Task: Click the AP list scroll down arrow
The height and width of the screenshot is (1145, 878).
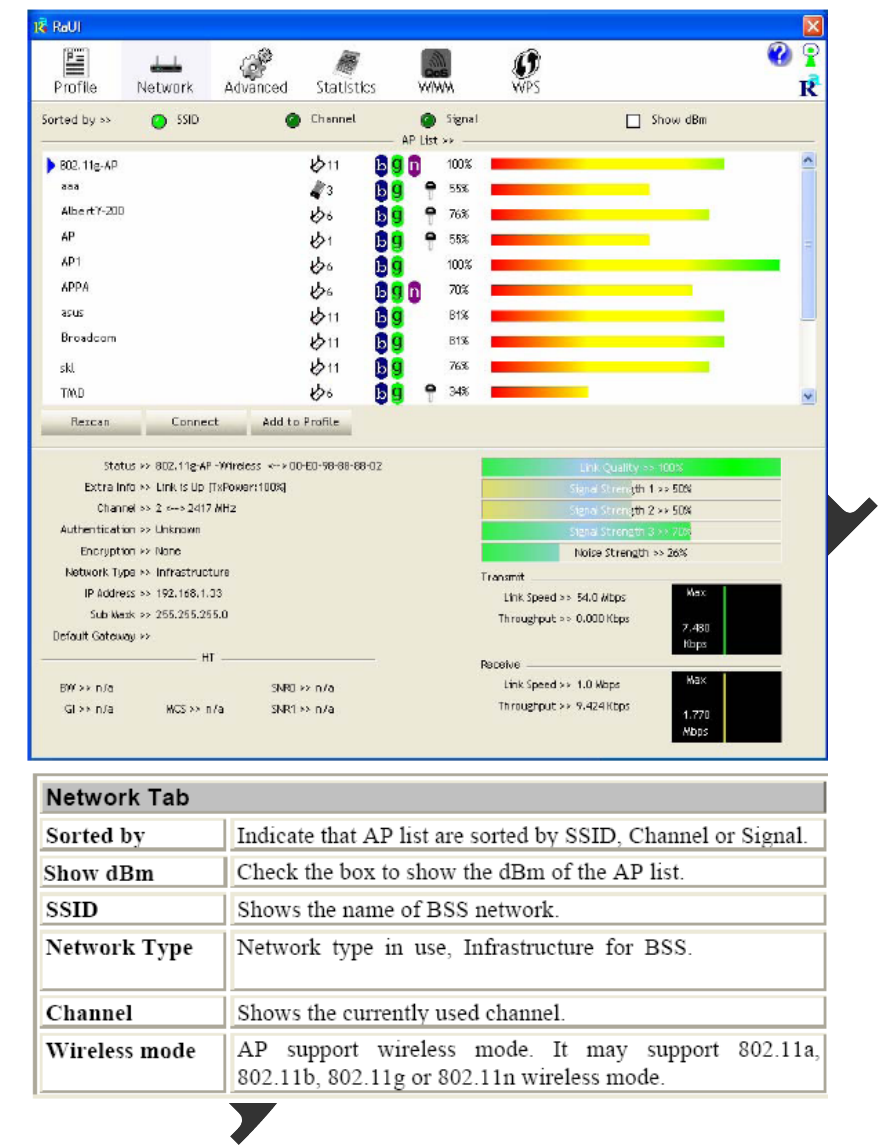Action: pyautogui.click(x=808, y=397)
